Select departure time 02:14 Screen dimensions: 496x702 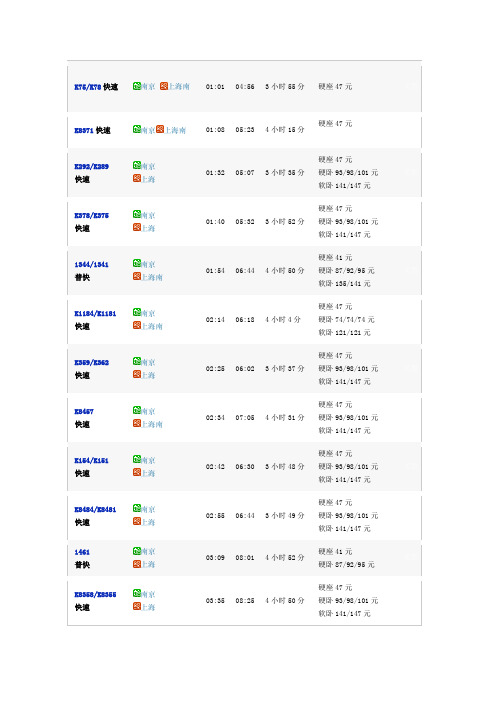point(215,320)
